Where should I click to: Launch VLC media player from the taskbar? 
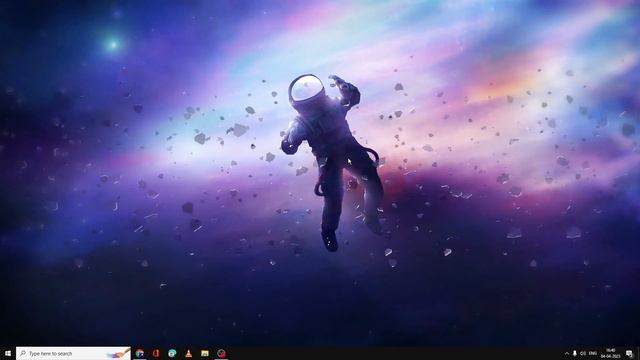(x=189, y=353)
